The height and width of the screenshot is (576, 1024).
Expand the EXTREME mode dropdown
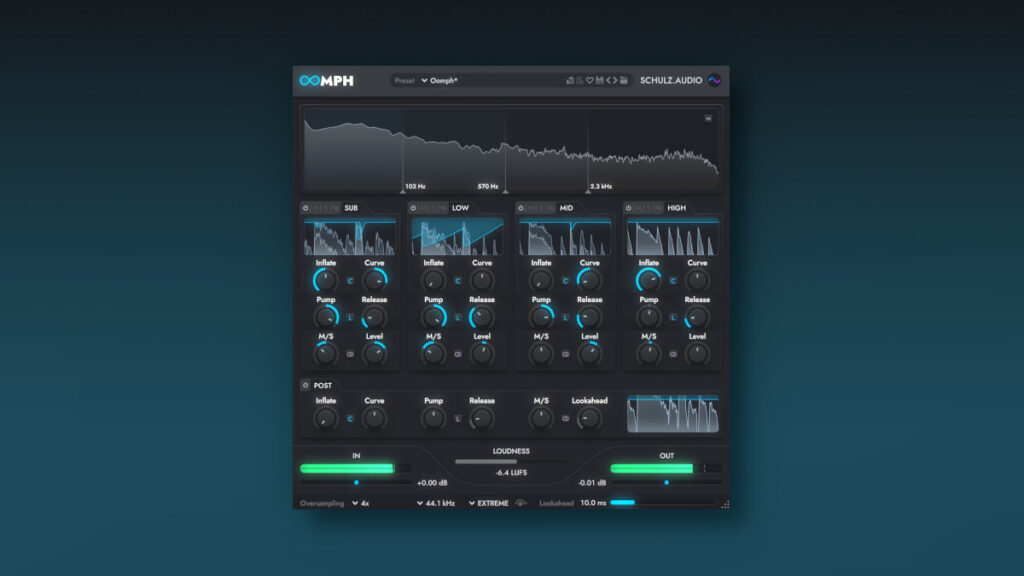click(x=489, y=503)
